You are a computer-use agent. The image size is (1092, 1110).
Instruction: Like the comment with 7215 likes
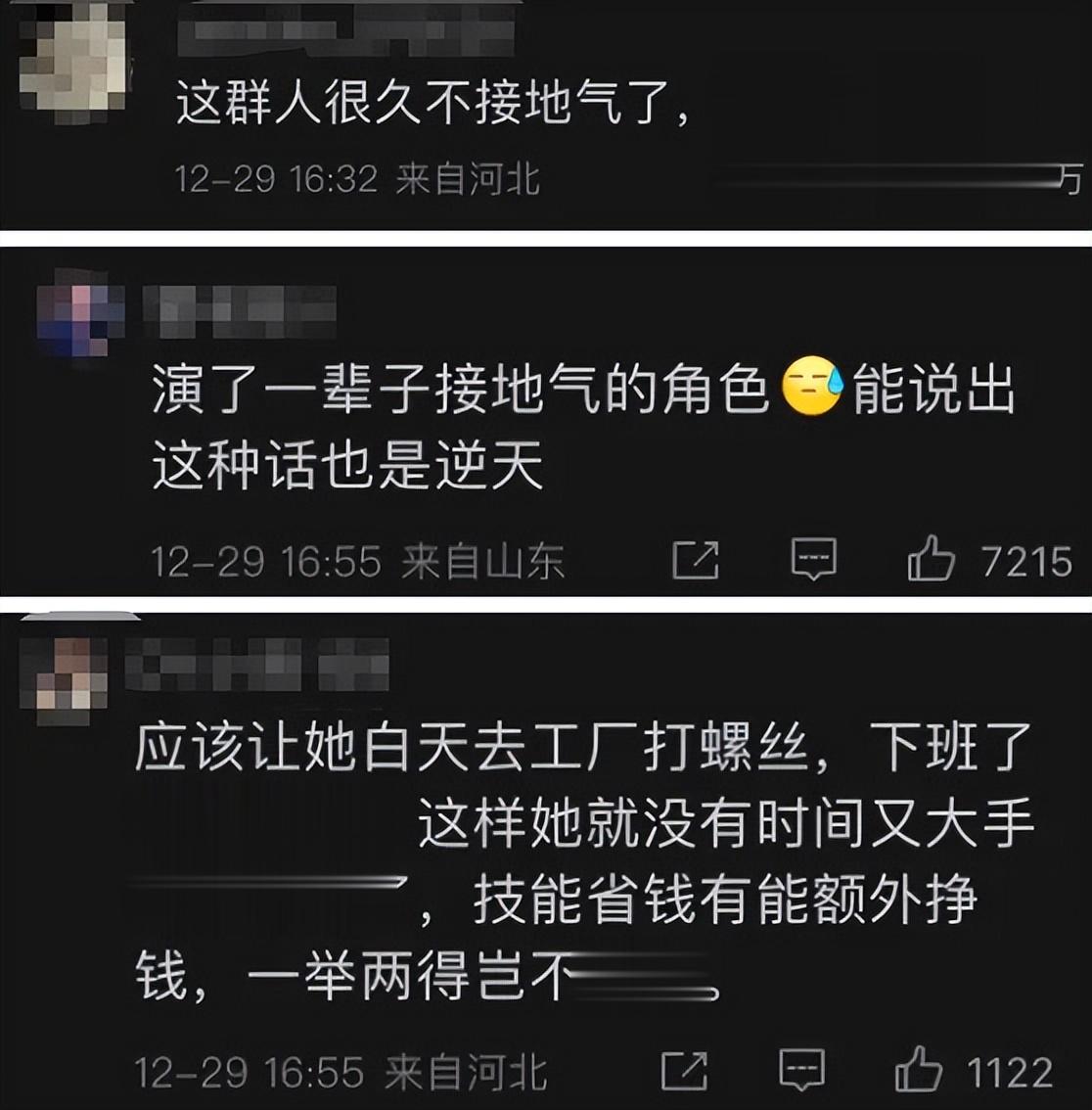click(x=931, y=558)
